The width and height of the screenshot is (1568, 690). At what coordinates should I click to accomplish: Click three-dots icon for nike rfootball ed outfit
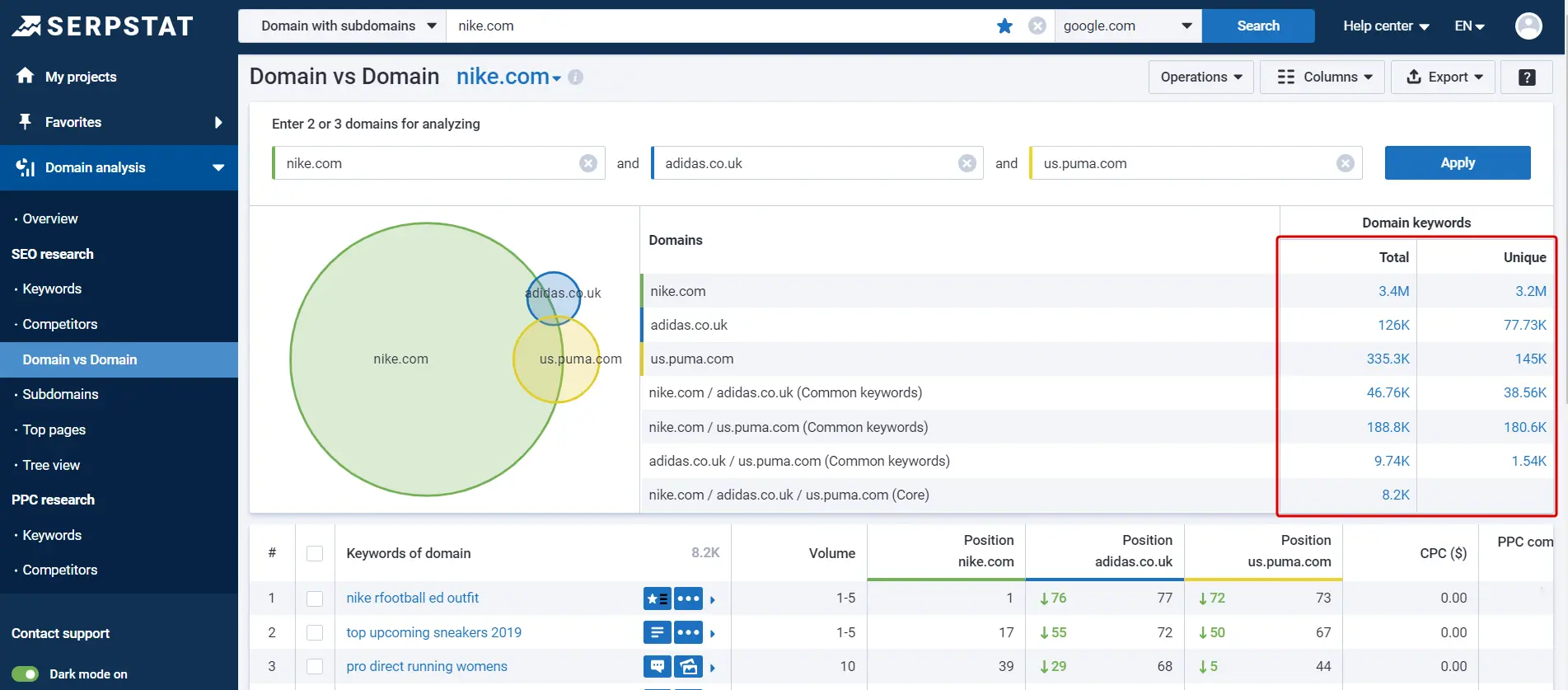point(688,598)
